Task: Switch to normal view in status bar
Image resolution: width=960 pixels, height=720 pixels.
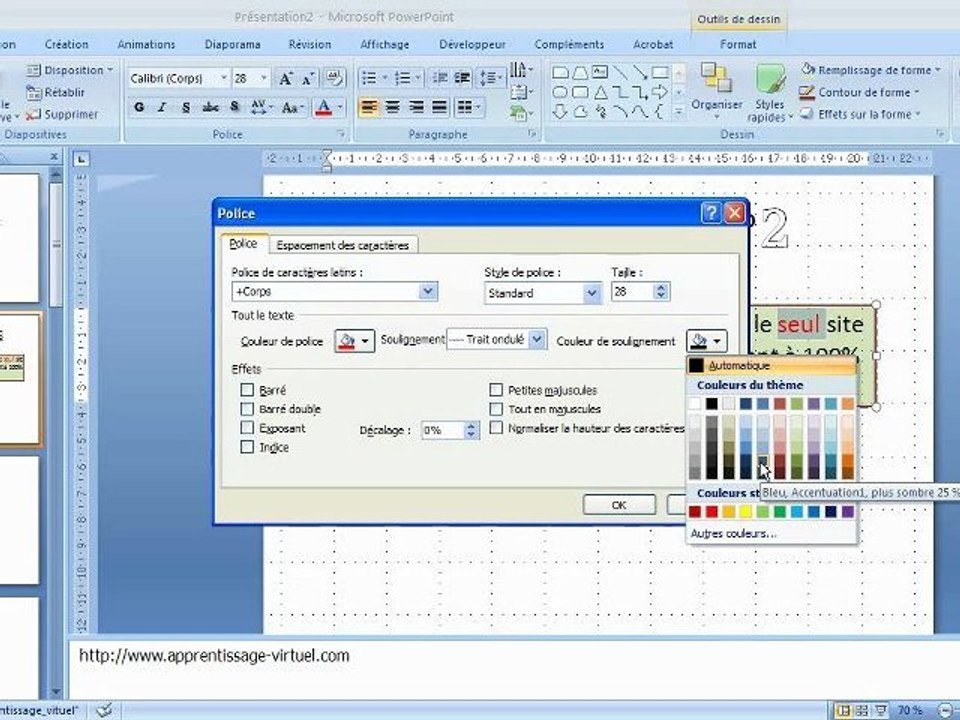Action: tap(843, 711)
